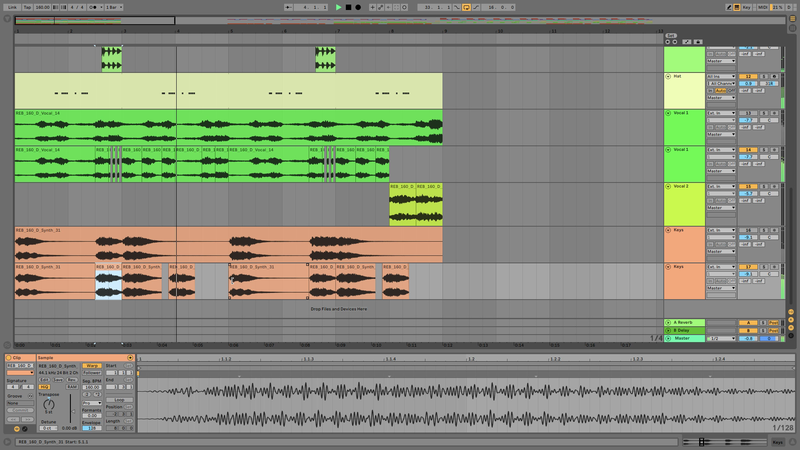This screenshot has width=800, height=450.
Task: Open the warp mode dropdown below Seg. BPM
Action: pyautogui.click(x=92, y=403)
